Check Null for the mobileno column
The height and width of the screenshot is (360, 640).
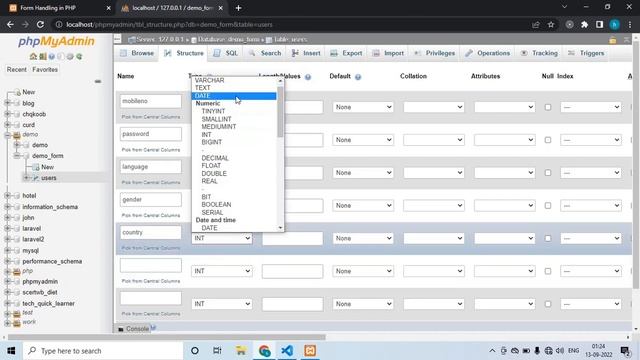pyautogui.click(x=548, y=107)
